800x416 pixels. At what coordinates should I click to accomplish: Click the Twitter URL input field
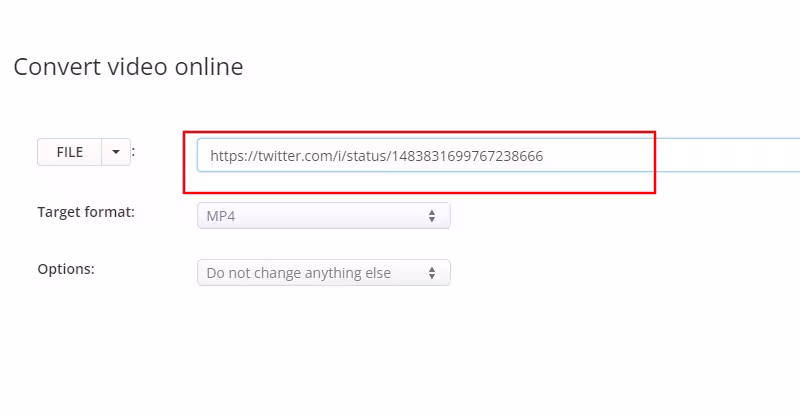coord(420,156)
